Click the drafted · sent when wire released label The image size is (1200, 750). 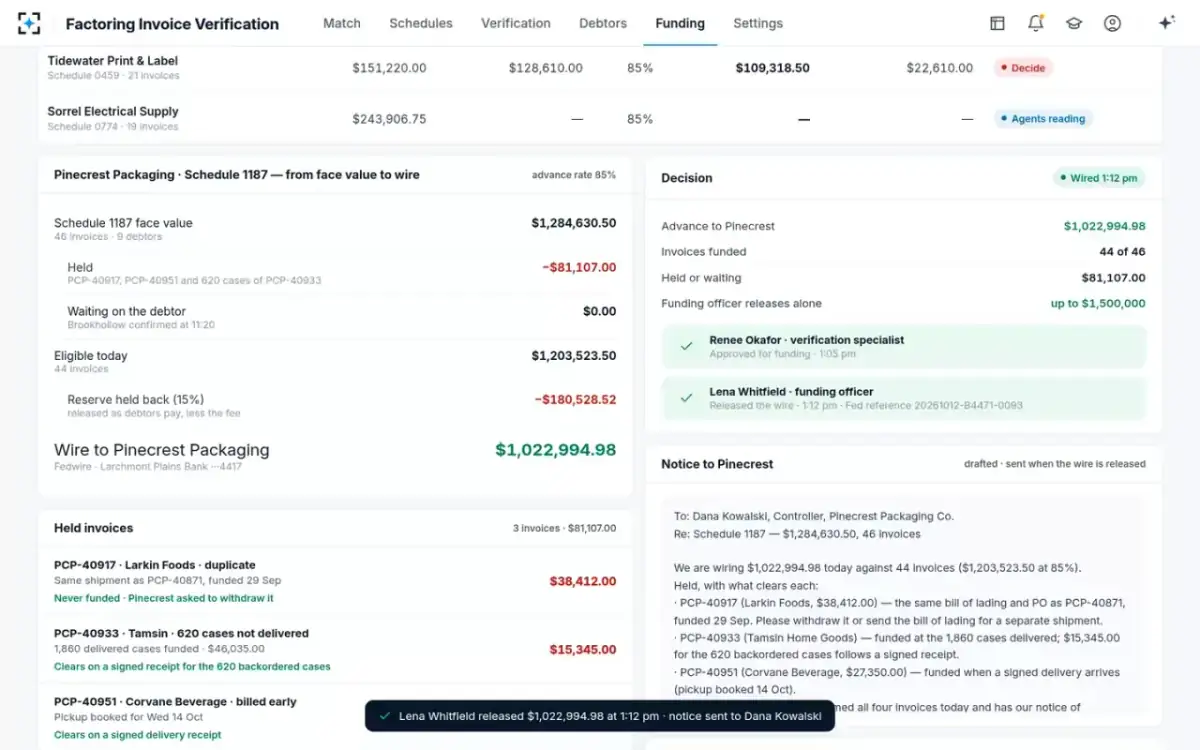(1055, 464)
